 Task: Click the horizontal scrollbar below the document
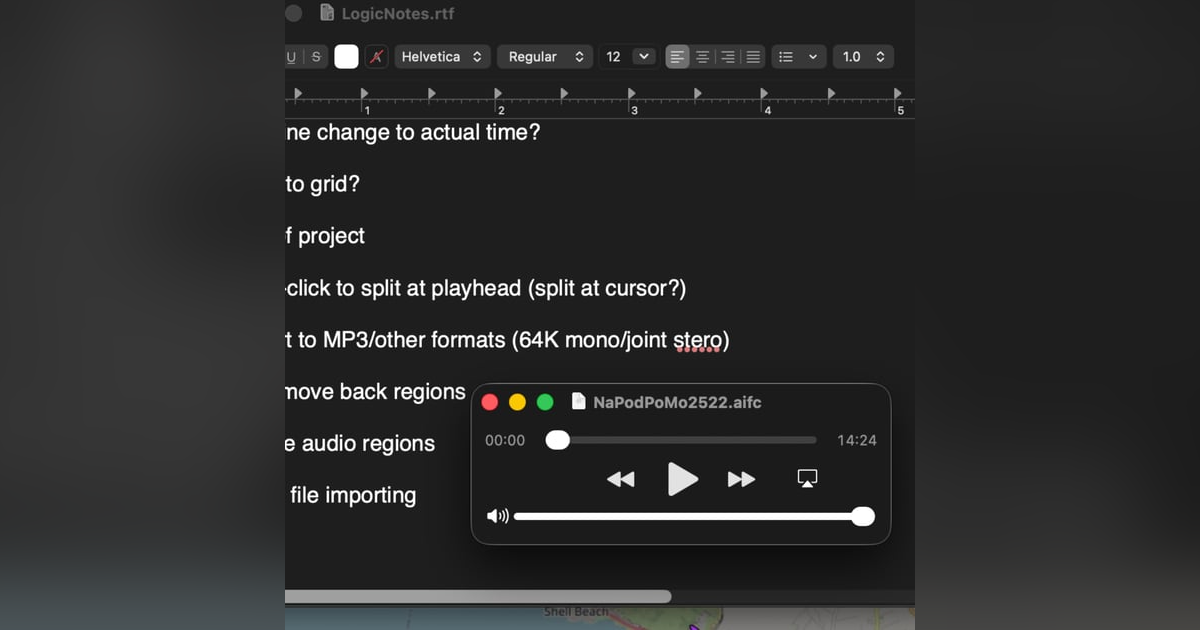coord(478,597)
